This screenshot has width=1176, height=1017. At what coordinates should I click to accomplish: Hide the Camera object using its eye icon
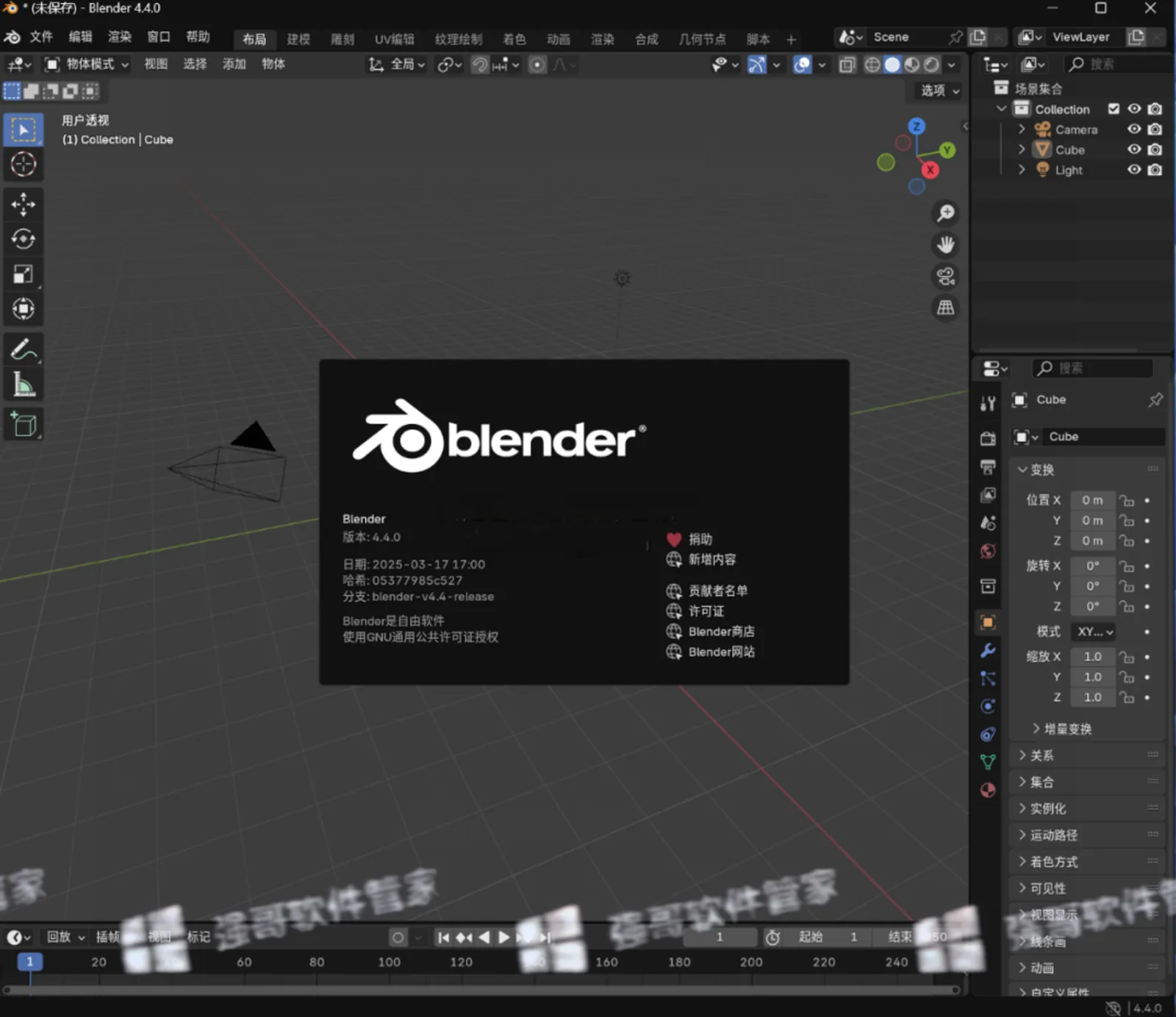click(1134, 129)
